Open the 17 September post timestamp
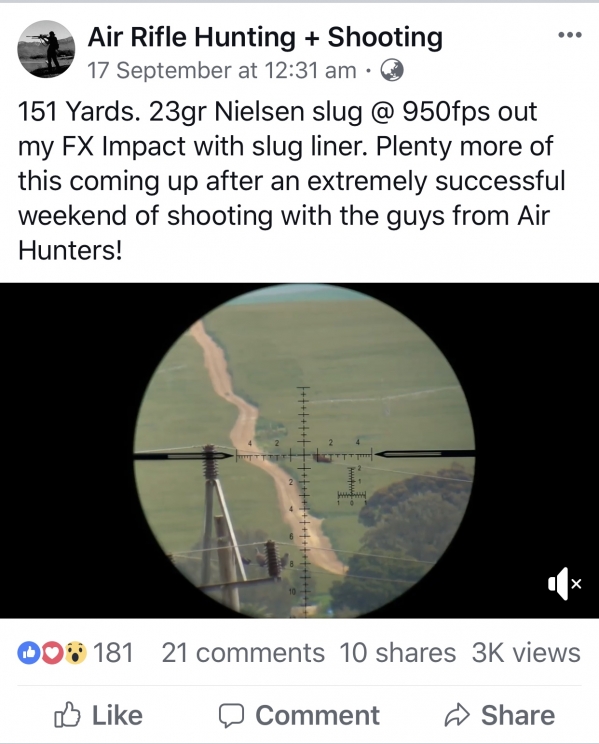Image resolution: width=599 pixels, height=744 pixels. [222, 71]
